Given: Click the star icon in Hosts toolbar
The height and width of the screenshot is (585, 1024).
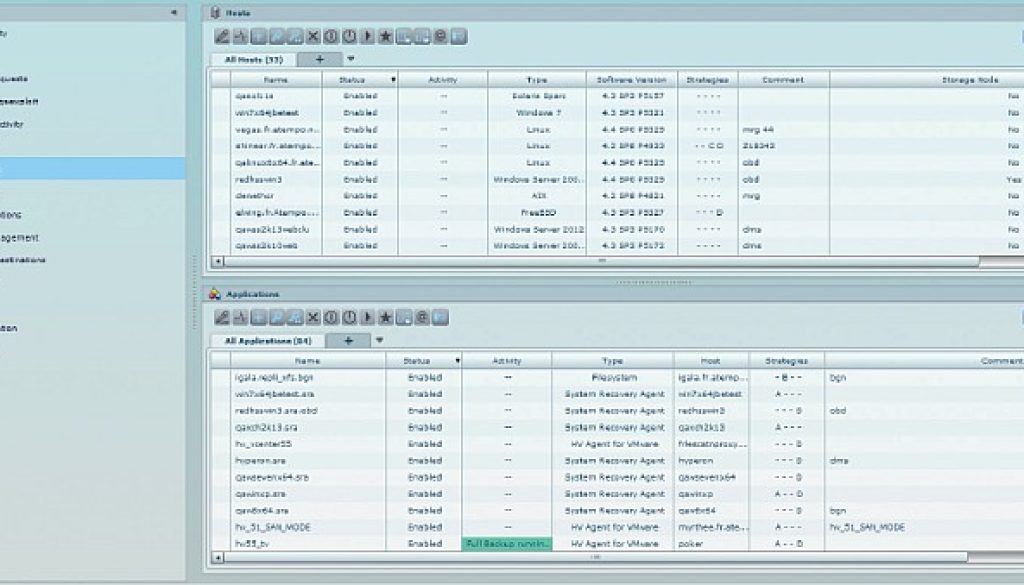Looking at the screenshot, I should tap(385, 37).
